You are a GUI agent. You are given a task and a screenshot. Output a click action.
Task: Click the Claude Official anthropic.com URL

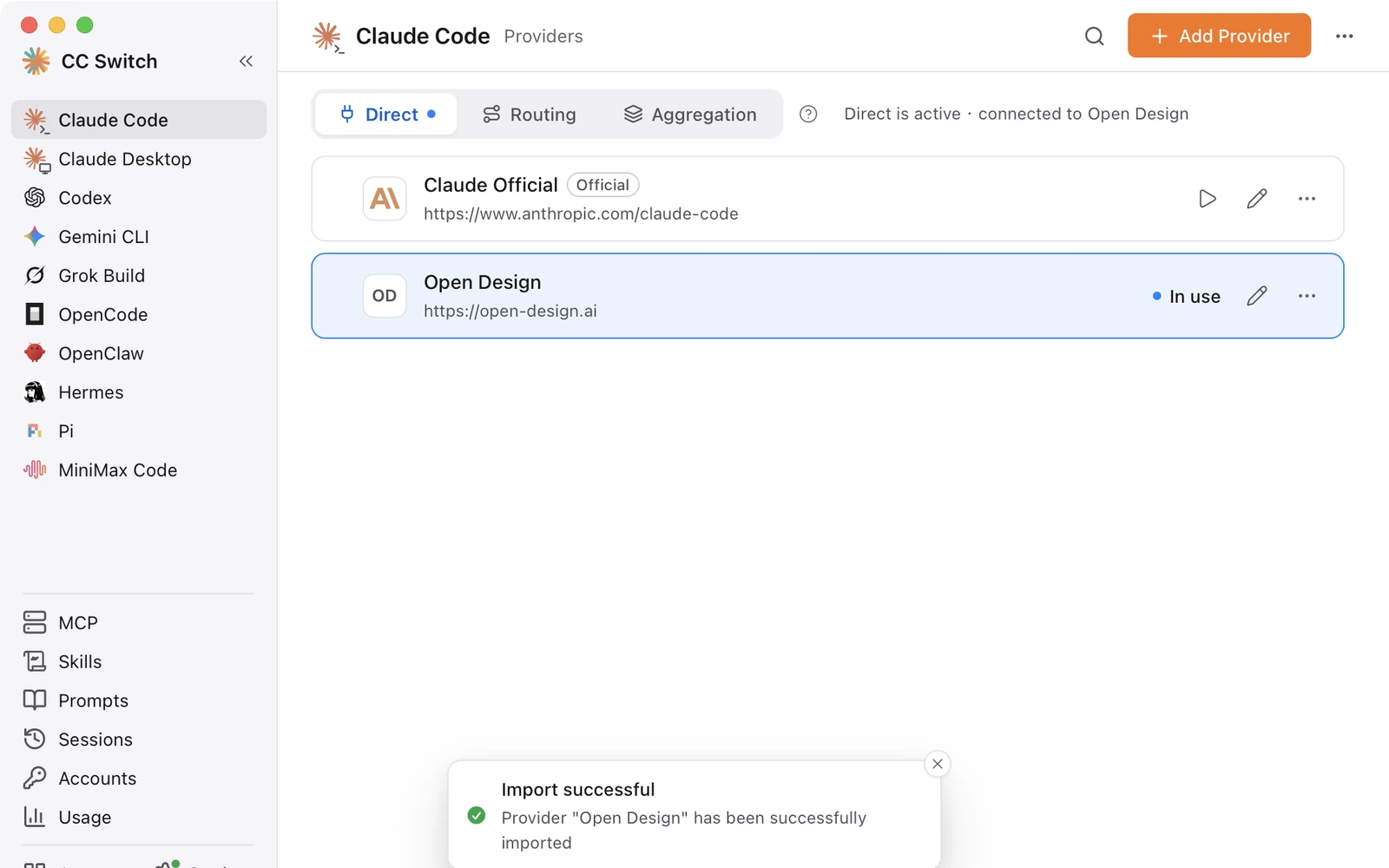pos(581,214)
